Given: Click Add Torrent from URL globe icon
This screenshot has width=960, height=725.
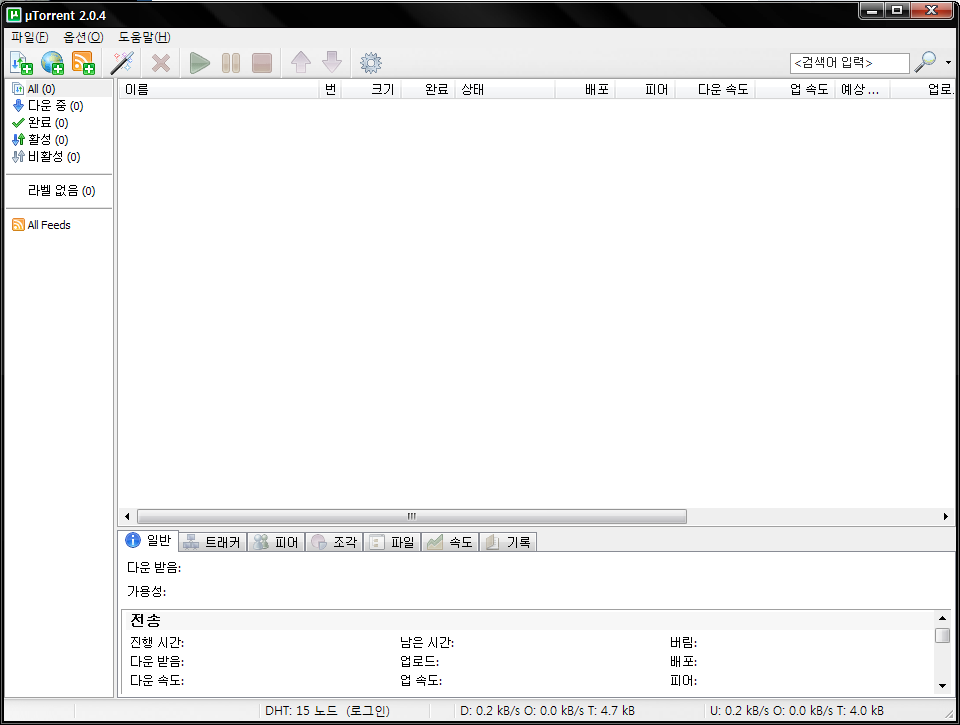Looking at the screenshot, I should 53,63.
